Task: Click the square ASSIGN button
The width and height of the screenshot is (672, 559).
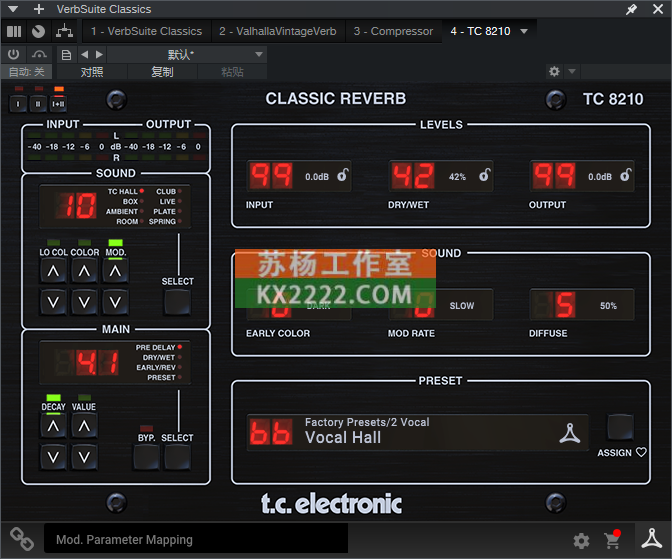Action: 620,427
